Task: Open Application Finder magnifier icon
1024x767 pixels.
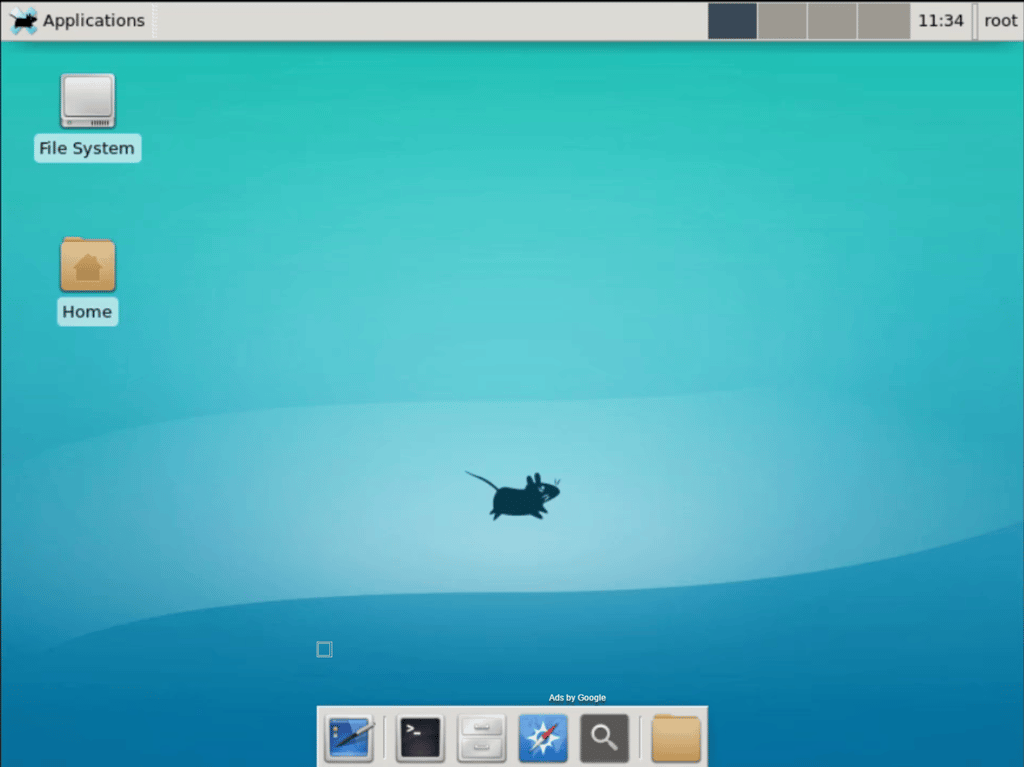Action: click(x=604, y=738)
